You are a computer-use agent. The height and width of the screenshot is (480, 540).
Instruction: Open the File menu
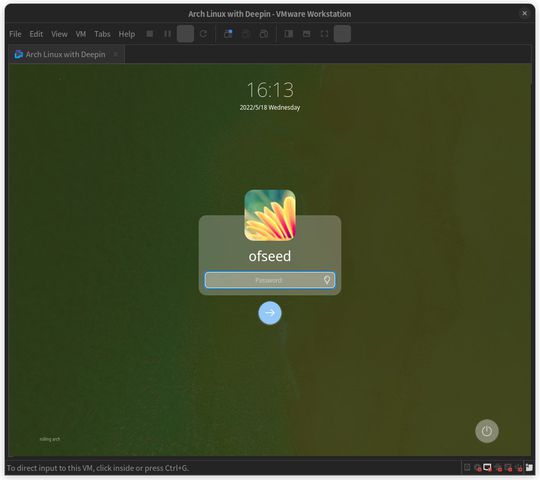[x=15, y=34]
